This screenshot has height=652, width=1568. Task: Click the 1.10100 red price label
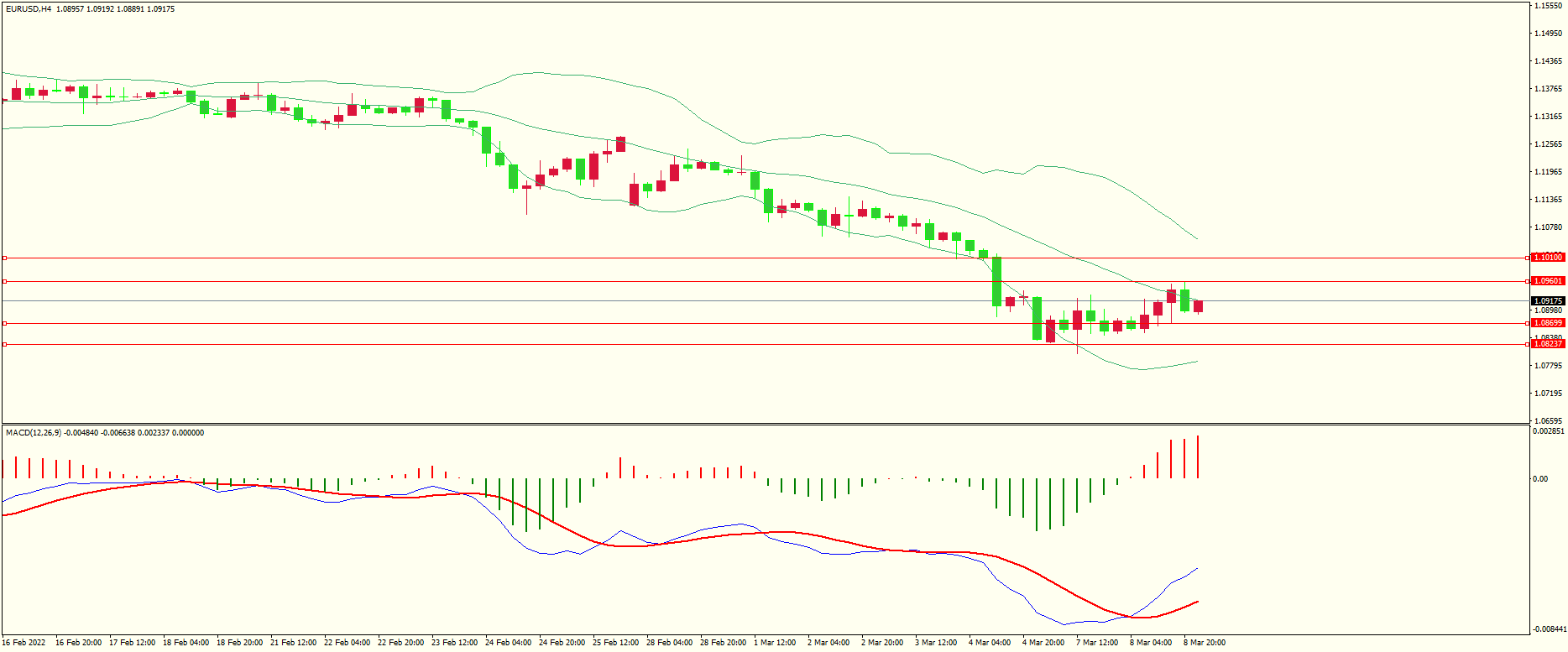1547,258
